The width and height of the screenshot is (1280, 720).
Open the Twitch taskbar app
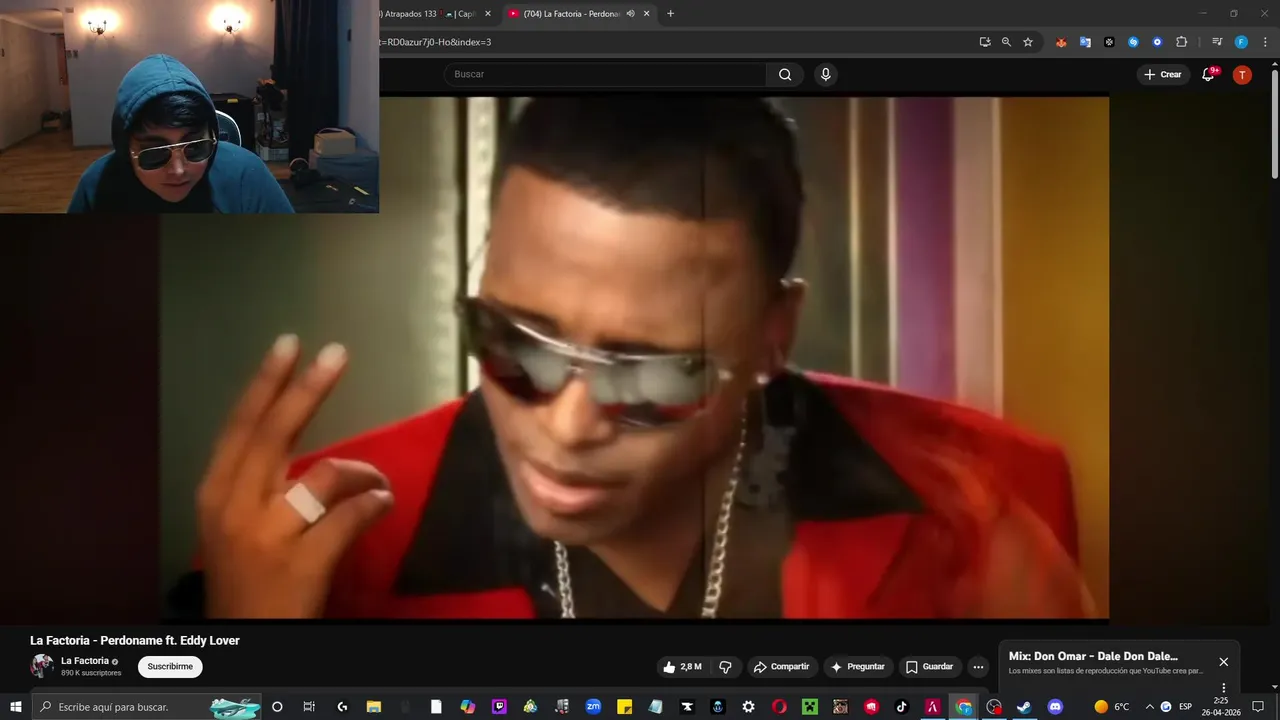tap(499, 707)
